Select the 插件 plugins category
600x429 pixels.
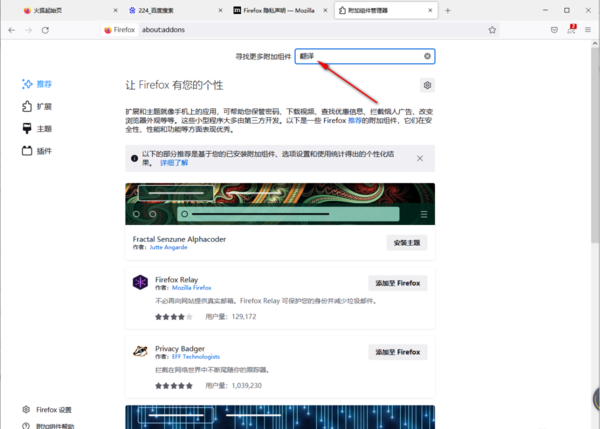coord(37,151)
